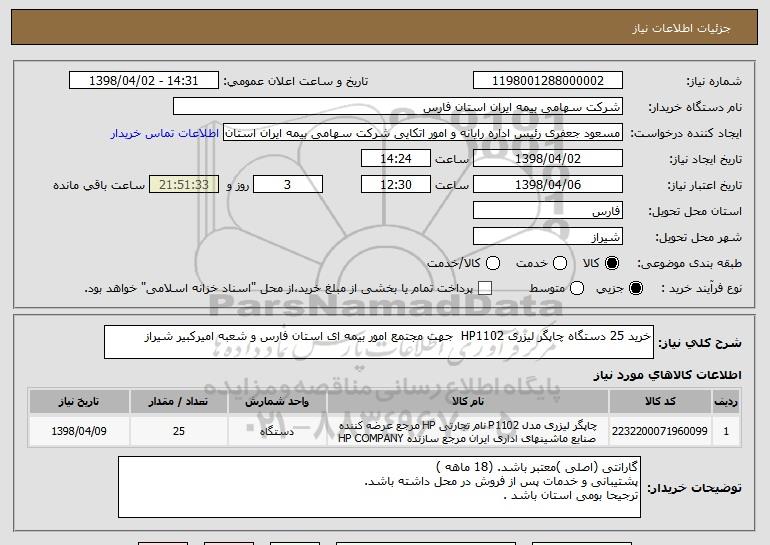
Task: Click row number 1 cell in the table
Action: coord(726,431)
